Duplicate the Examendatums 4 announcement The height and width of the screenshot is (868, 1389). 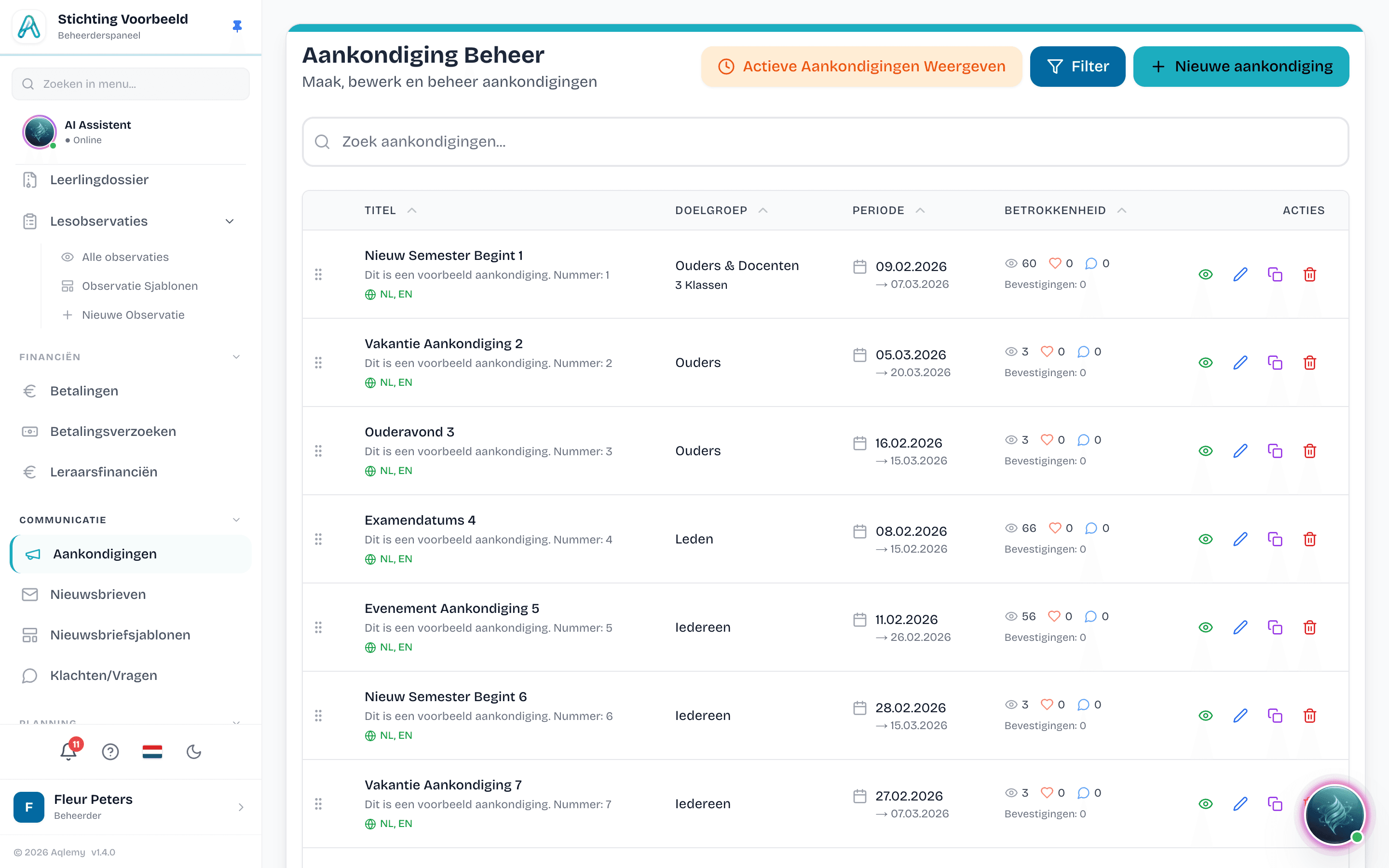(x=1275, y=539)
